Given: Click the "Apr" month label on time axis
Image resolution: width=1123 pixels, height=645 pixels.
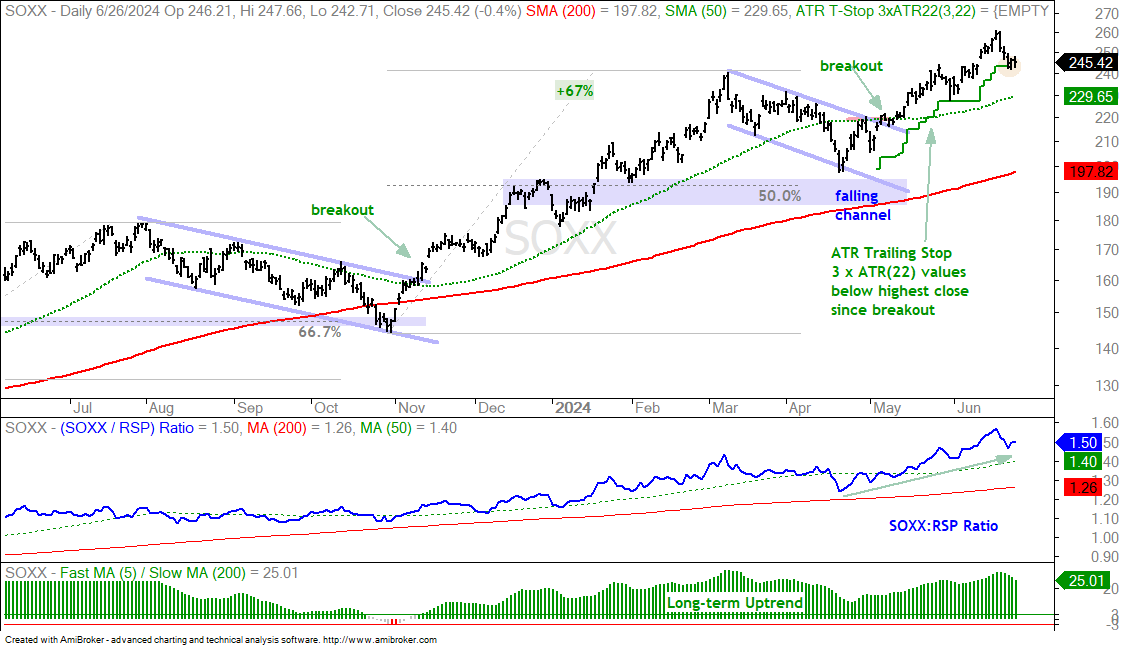Looking at the screenshot, I should tap(799, 408).
